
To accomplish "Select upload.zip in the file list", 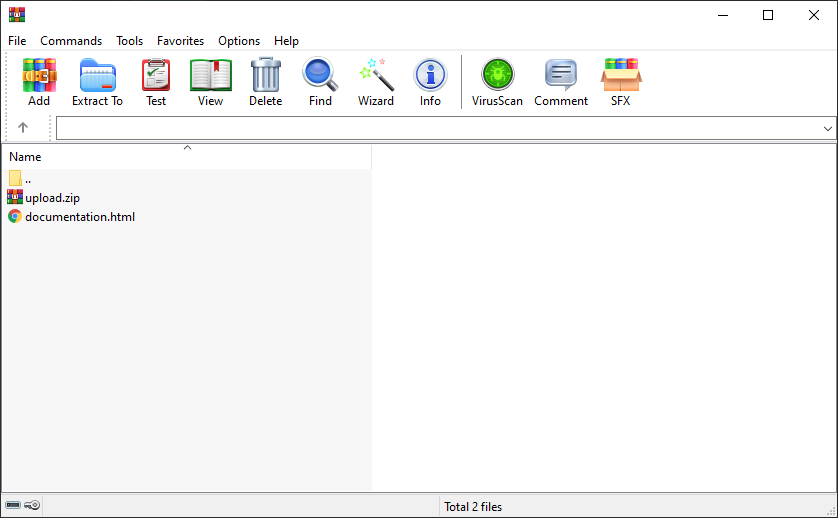I will 52,197.
